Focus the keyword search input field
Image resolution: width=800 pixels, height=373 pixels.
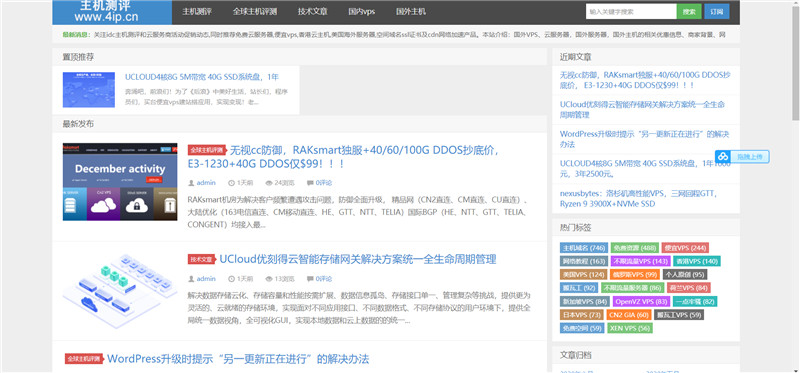click(631, 11)
